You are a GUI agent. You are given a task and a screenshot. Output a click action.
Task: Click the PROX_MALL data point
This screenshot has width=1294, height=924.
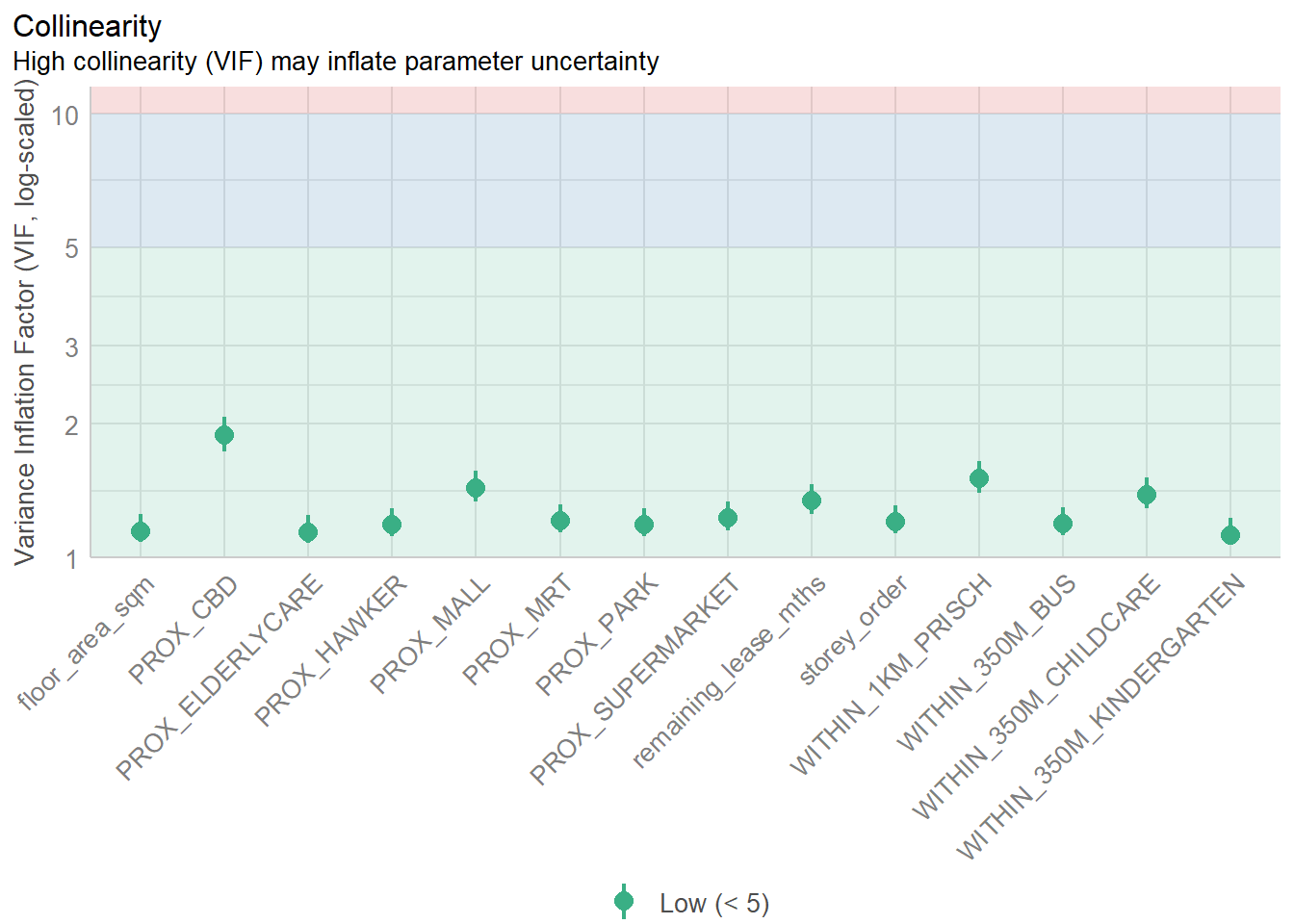click(x=476, y=488)
